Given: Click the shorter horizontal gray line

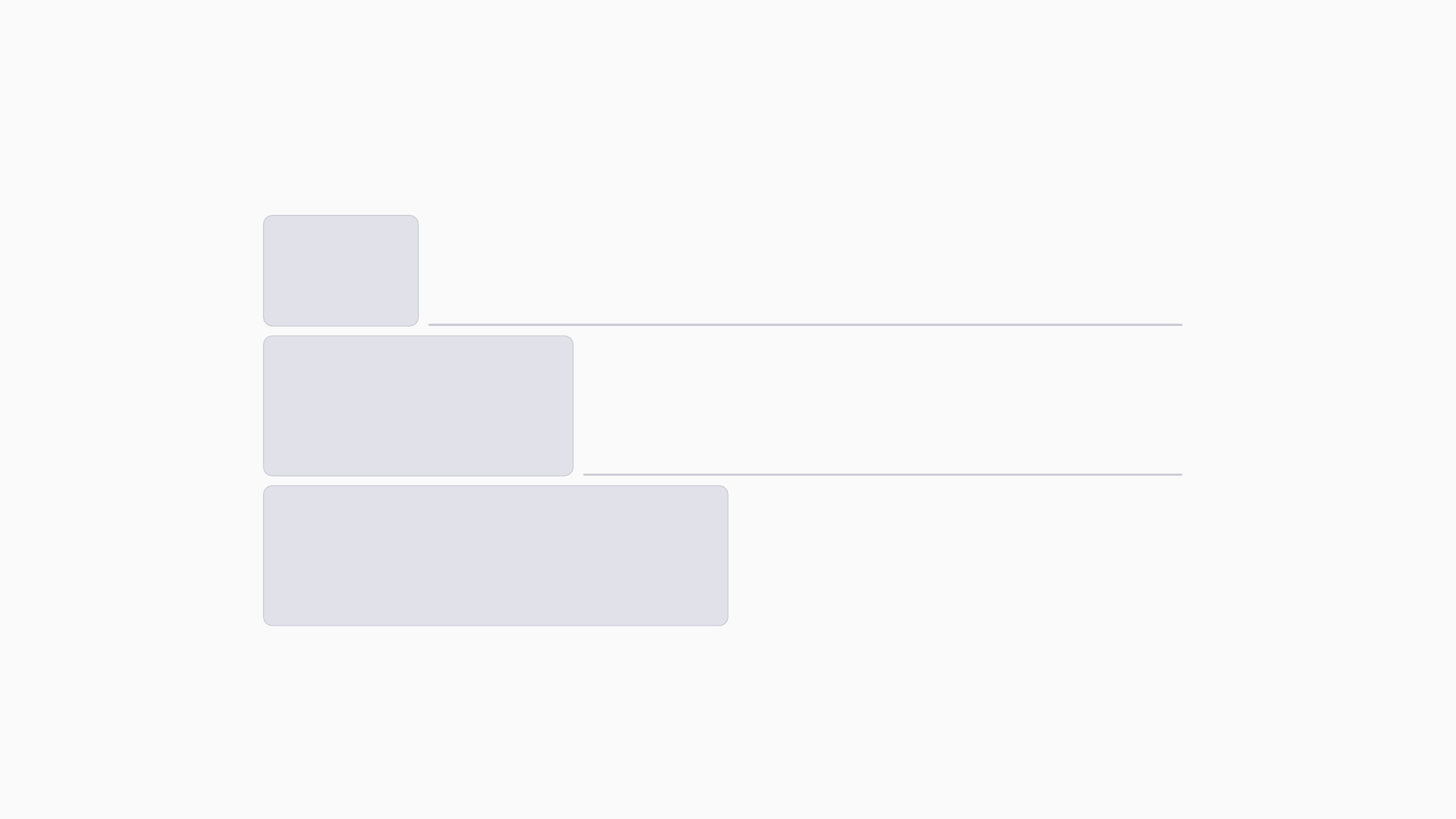Looking at the screenshot, I should [882, 475].
